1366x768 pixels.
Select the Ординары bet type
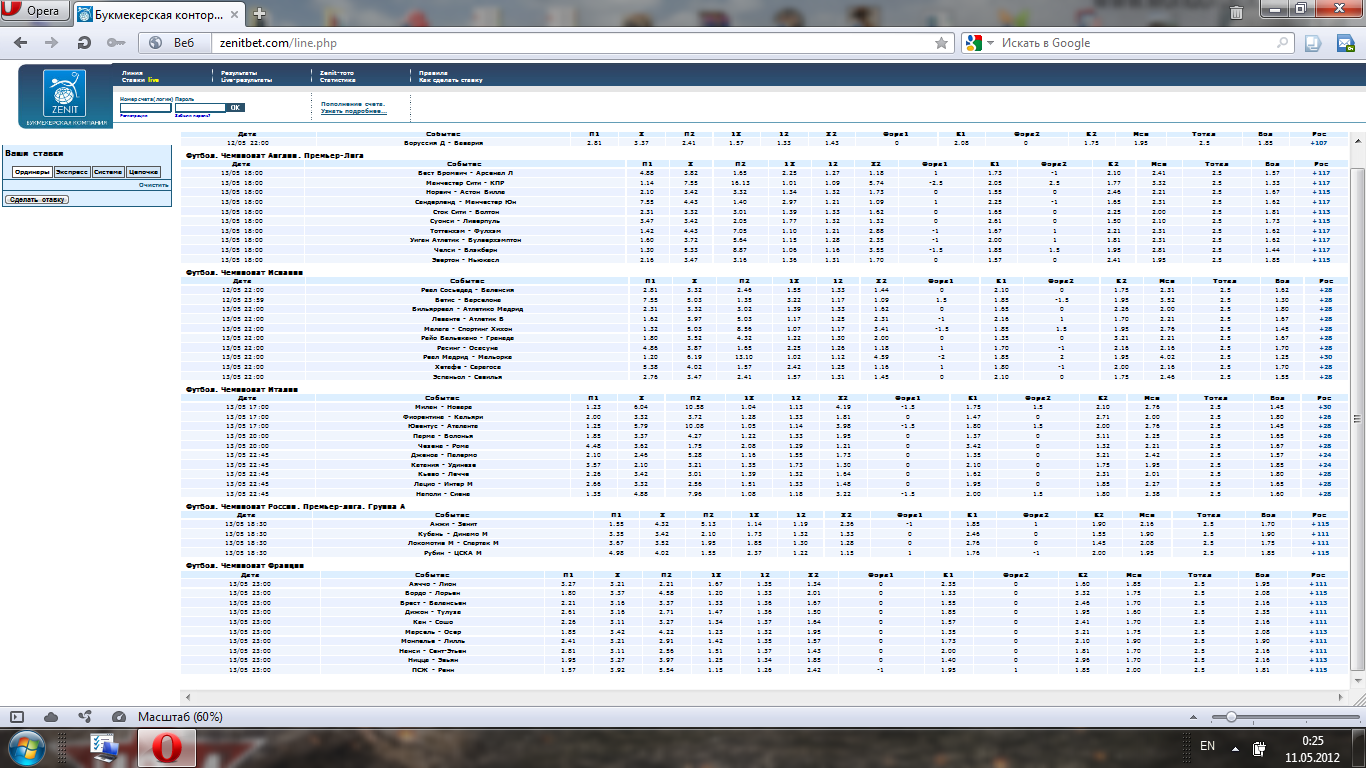pos(32,172)
